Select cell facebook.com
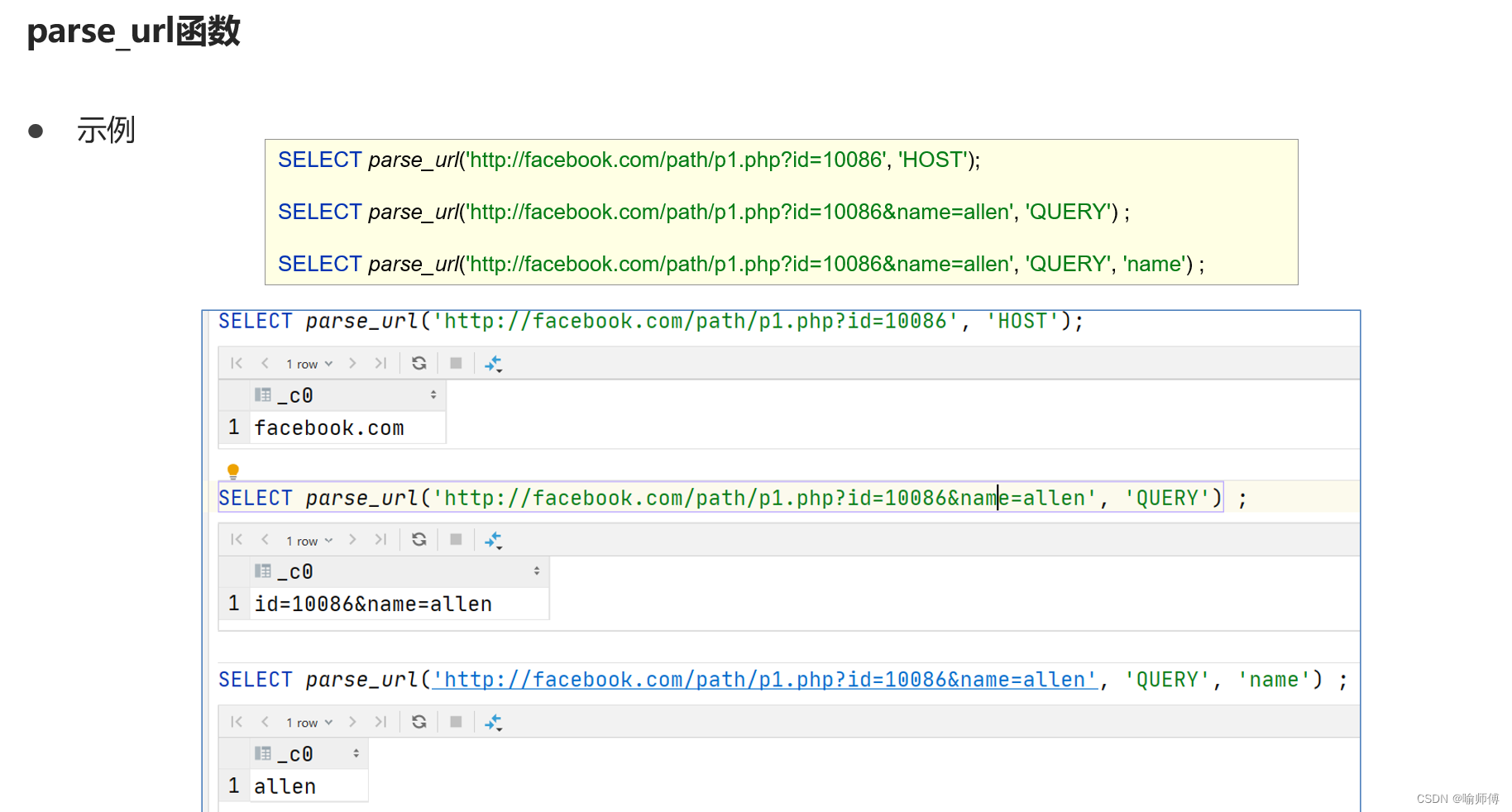 [347, 428]
